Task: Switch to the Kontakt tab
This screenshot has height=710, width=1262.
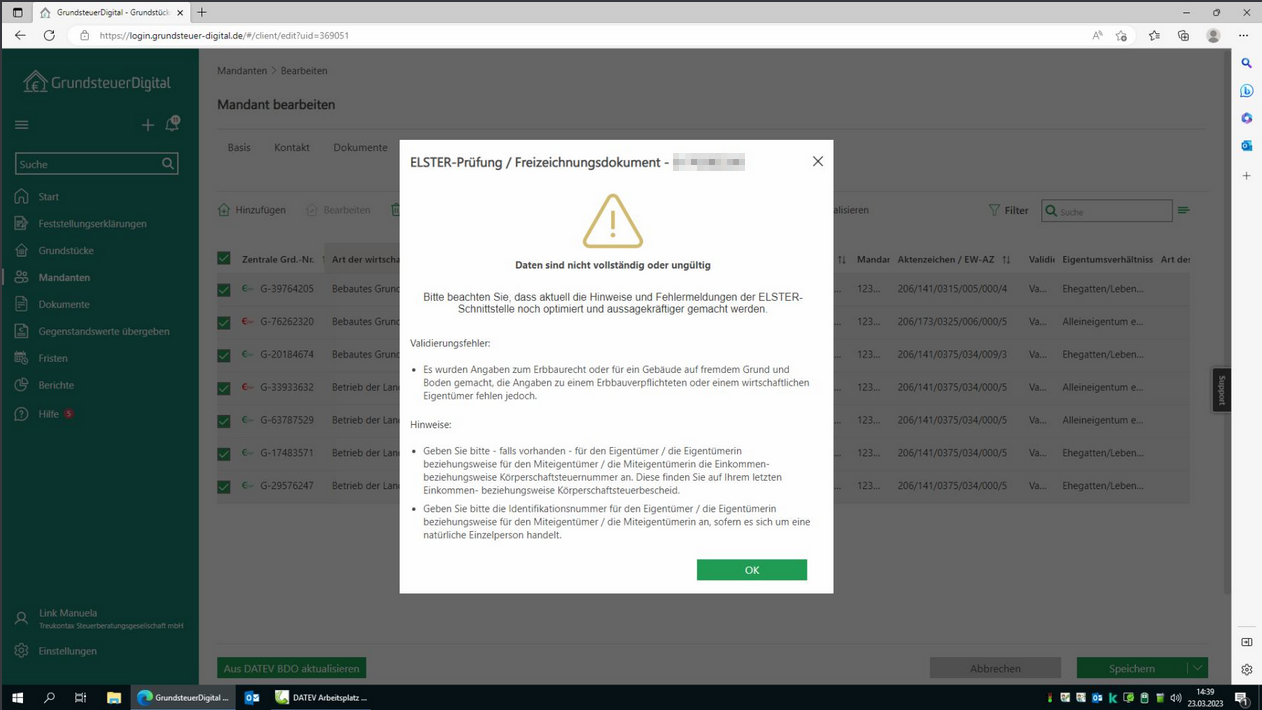Action: [292, 148]
